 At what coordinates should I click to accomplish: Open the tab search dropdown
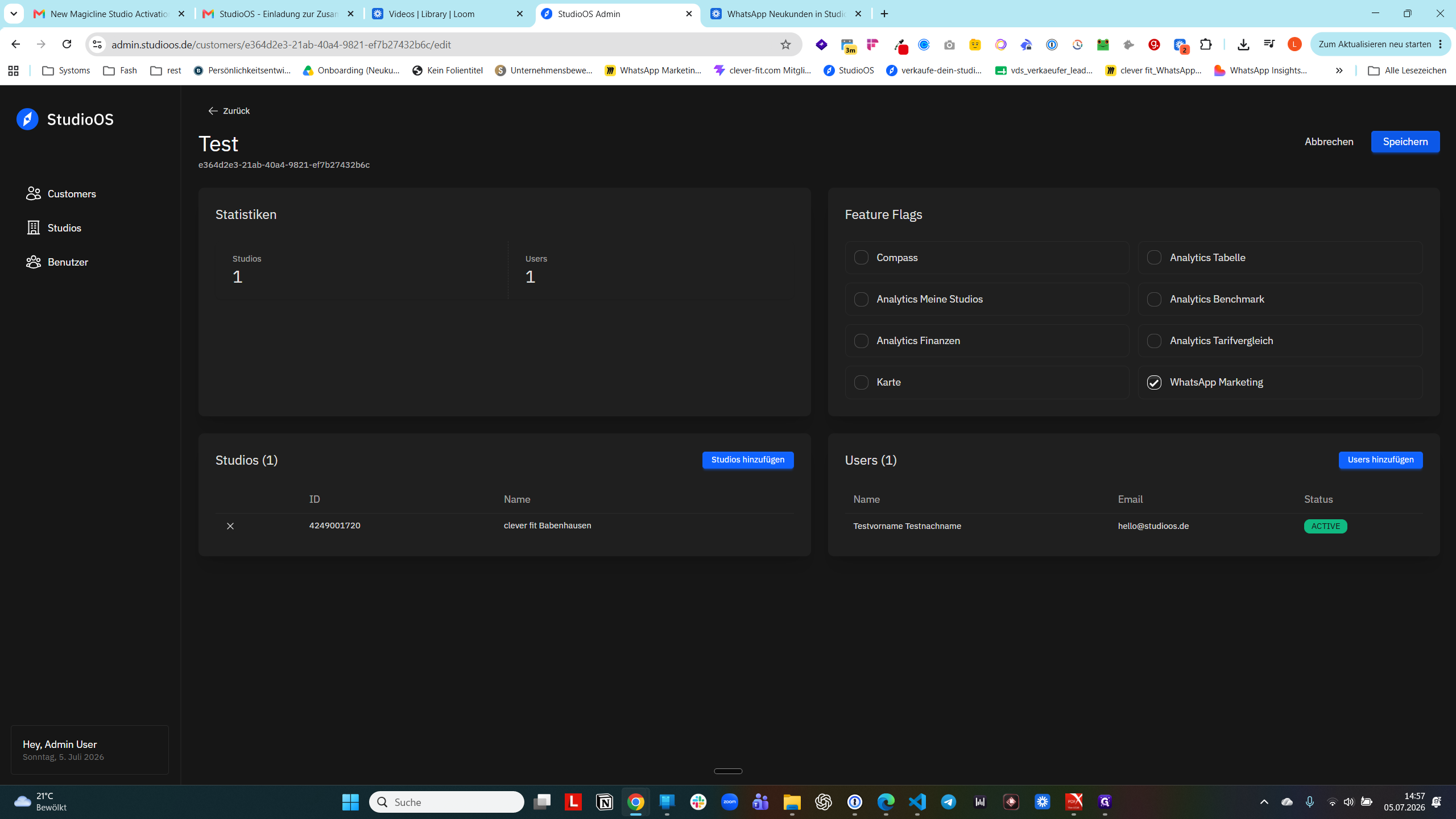click(14, 14)
